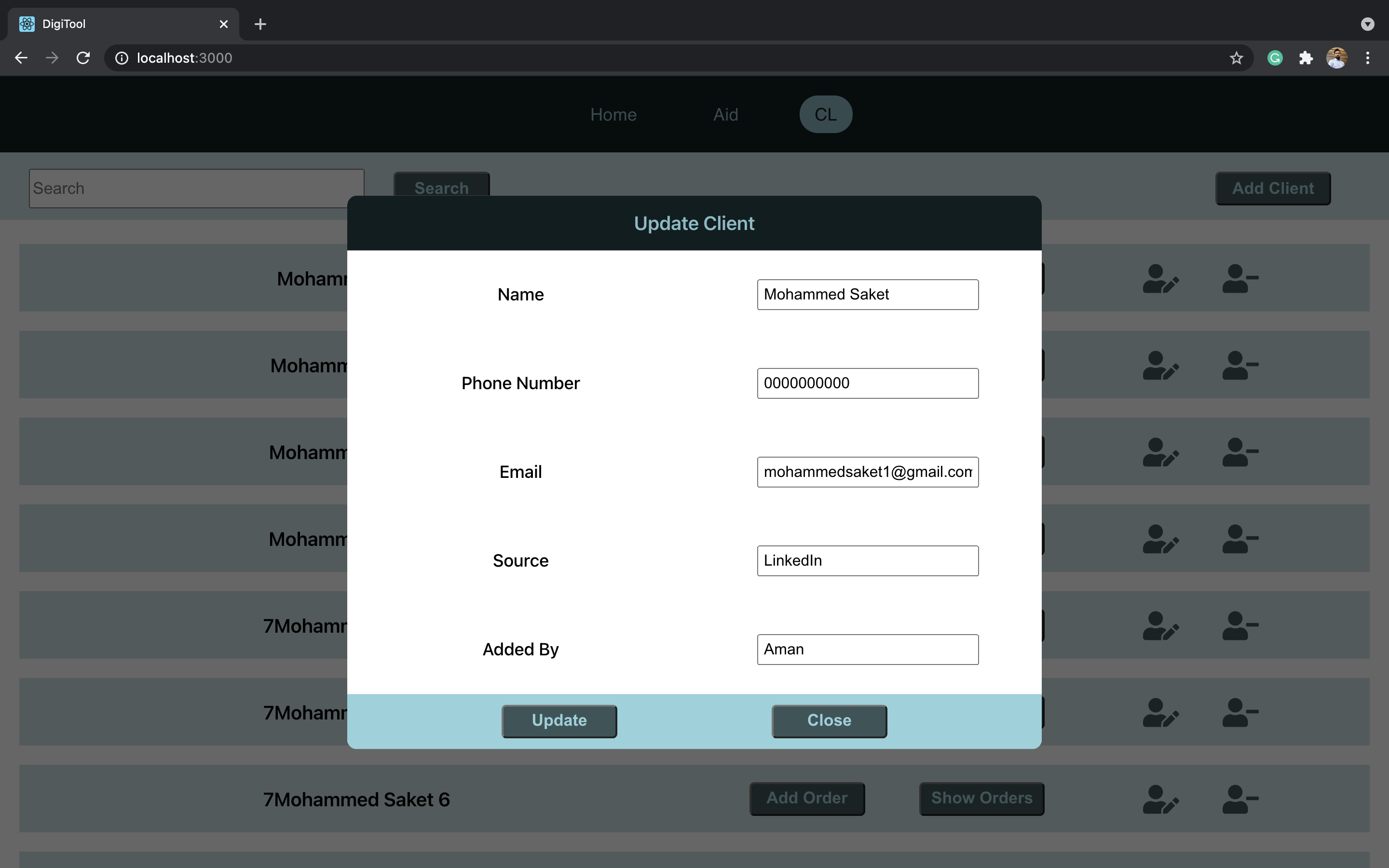The image size is (1389, 868).
Task: Reload the page
Action: 83,57
